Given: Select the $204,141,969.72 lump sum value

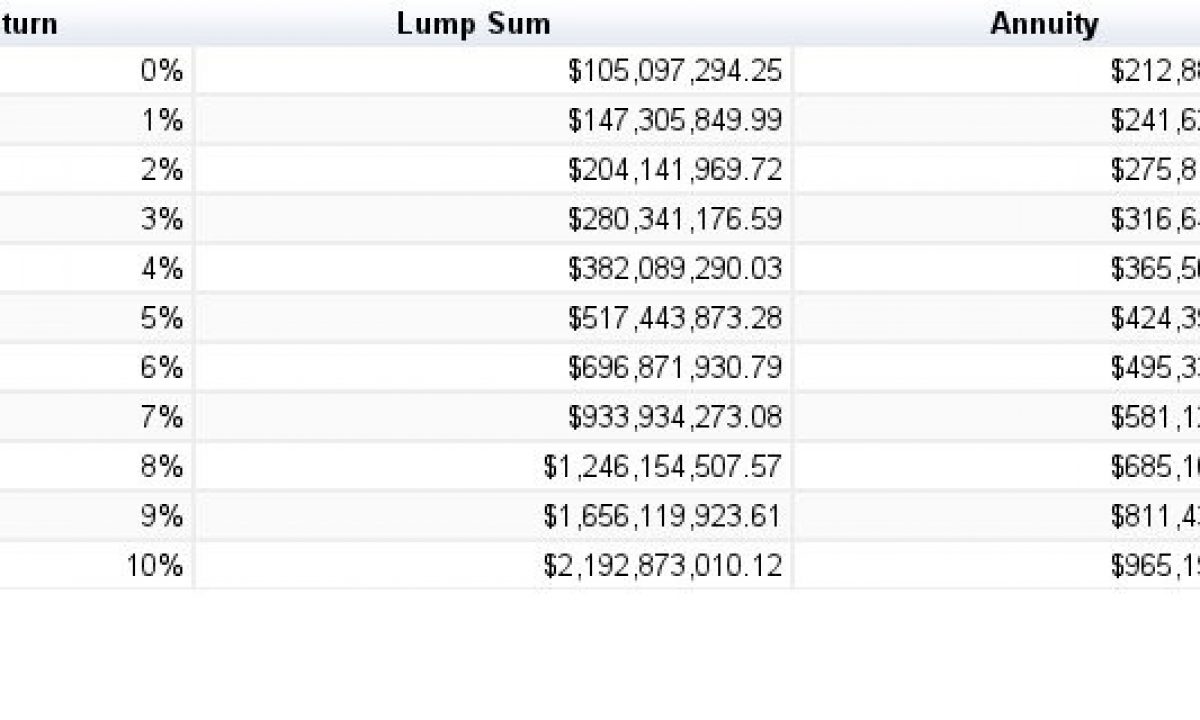Looking at the screenshot, I should pos(675,170).
